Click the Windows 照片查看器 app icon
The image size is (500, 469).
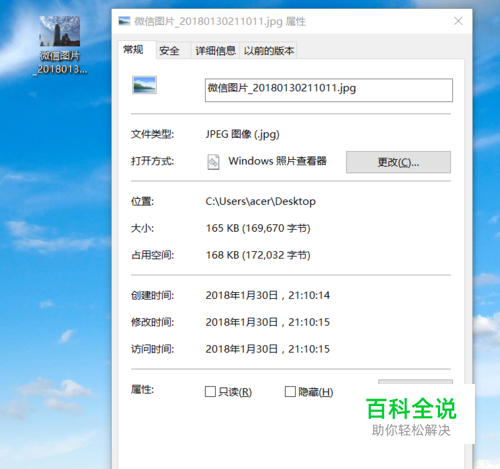click(213, 162)
